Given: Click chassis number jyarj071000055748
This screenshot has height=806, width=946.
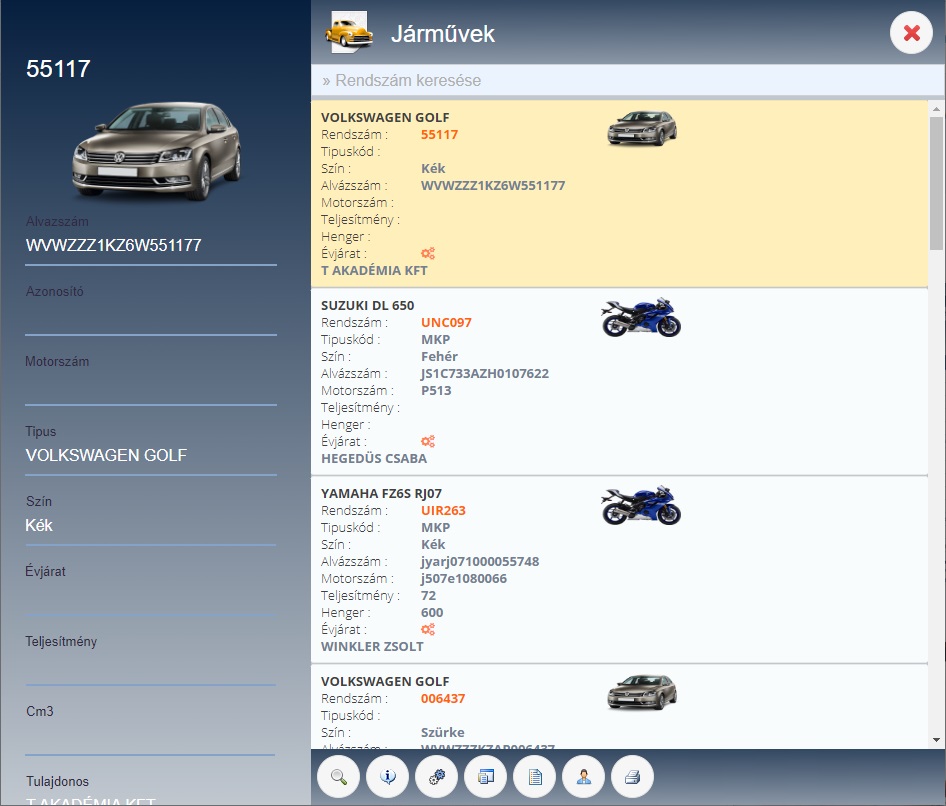Looking at the screenshot, I should click(x=480, y=562).
